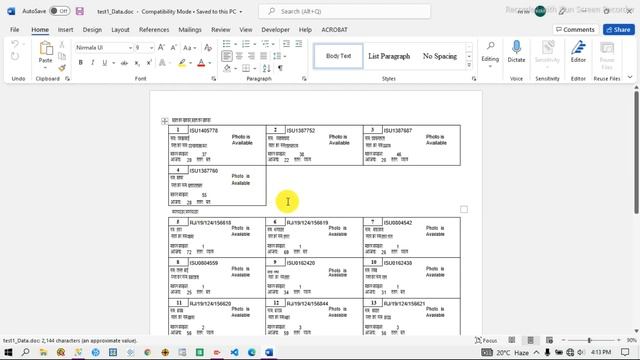This screenshot has height=360, width=640.
Task: Click the Sort icon
Action: [x=267, y=68]
